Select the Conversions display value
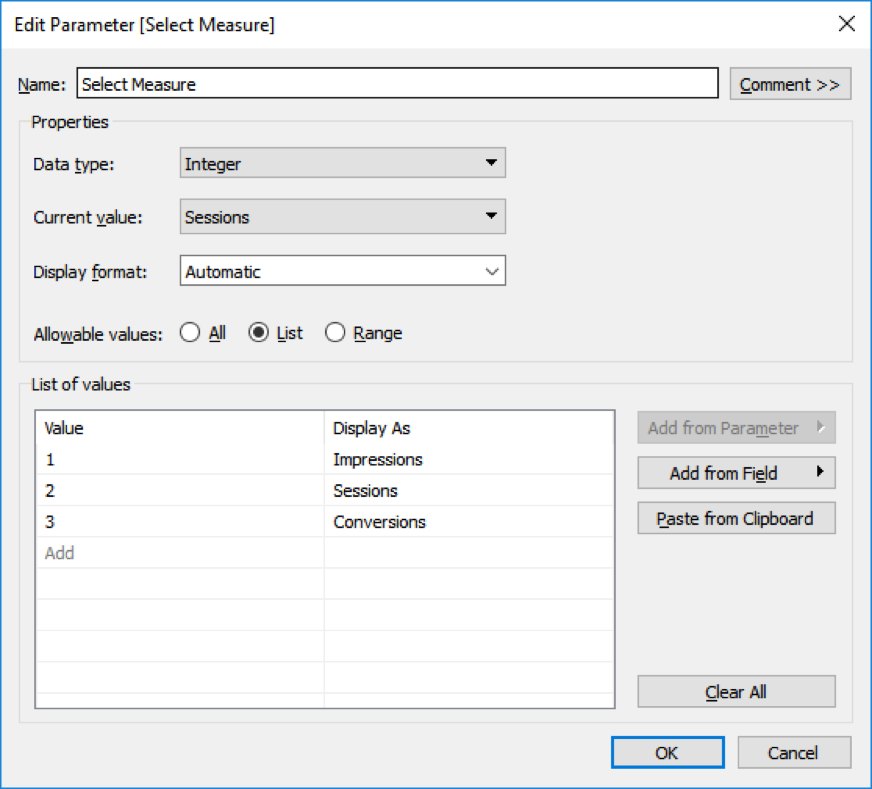 pyautogui.click(x=378, y=521)
